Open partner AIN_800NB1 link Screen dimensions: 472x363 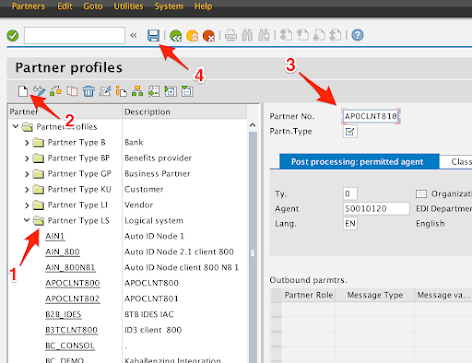(x=70, y=267)
